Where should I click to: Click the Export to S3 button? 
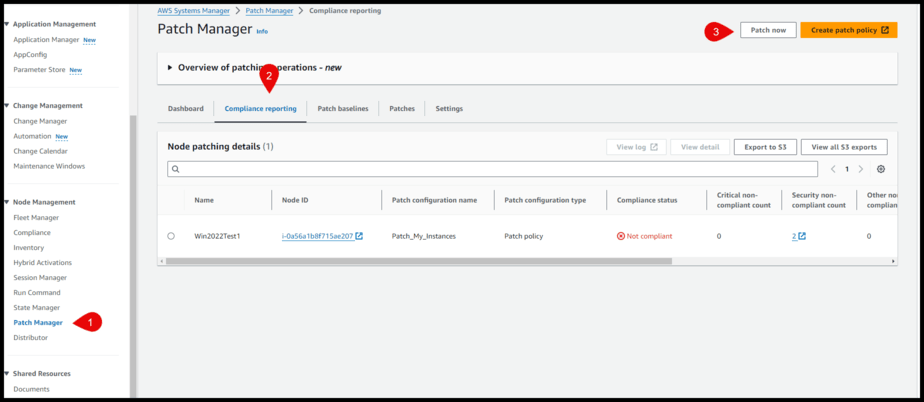point(765,147)
